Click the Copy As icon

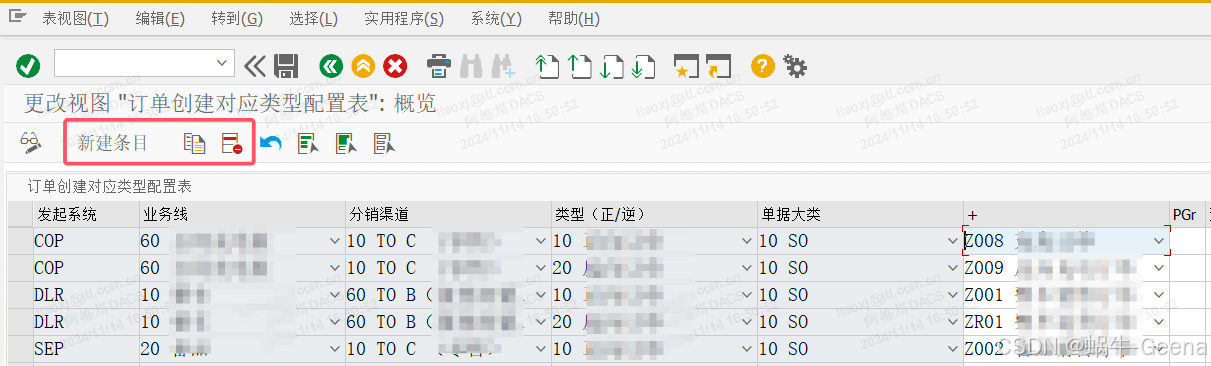click(194, 143)
